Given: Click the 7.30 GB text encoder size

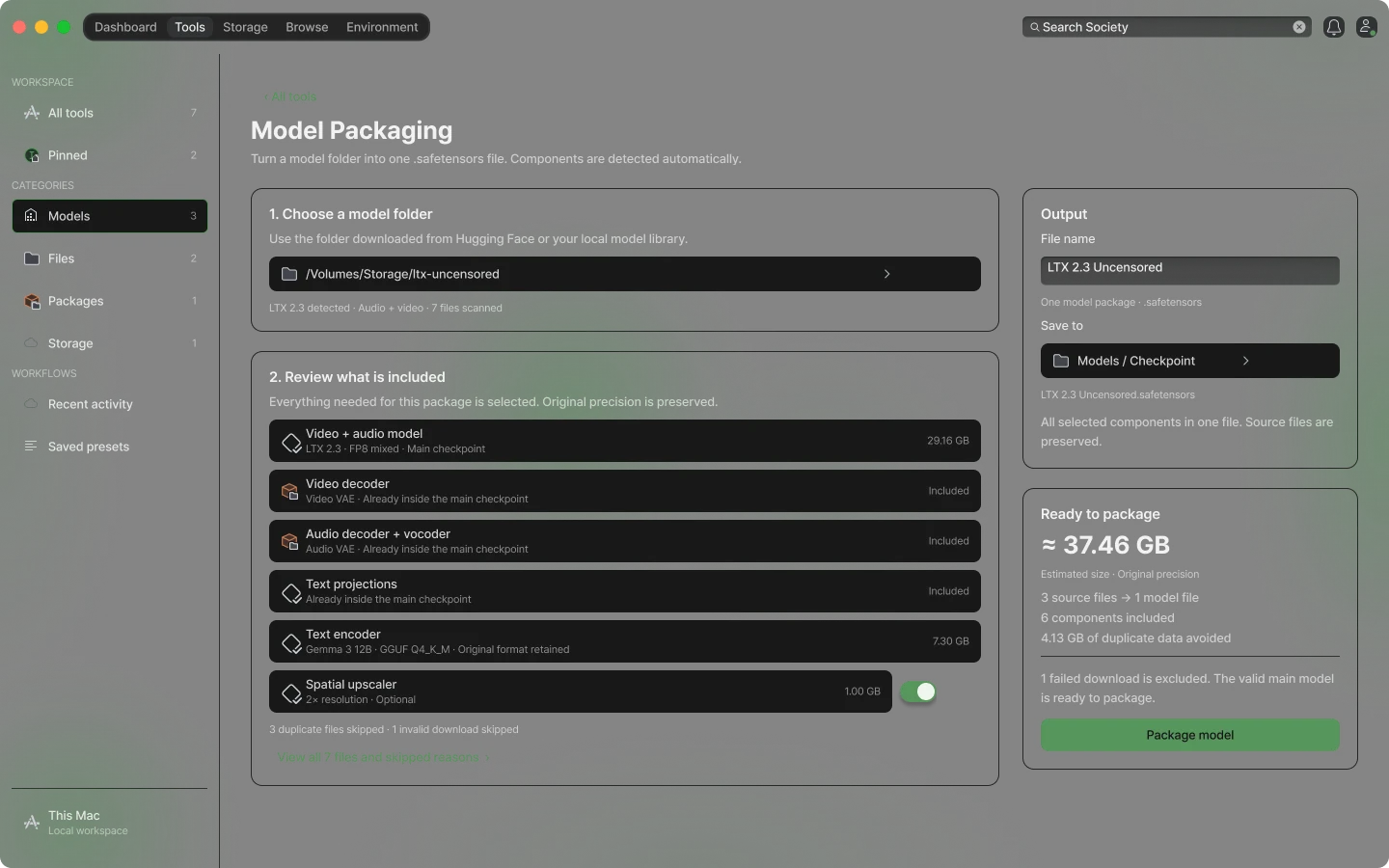Looking at the screenshot, I should [951, 641].
